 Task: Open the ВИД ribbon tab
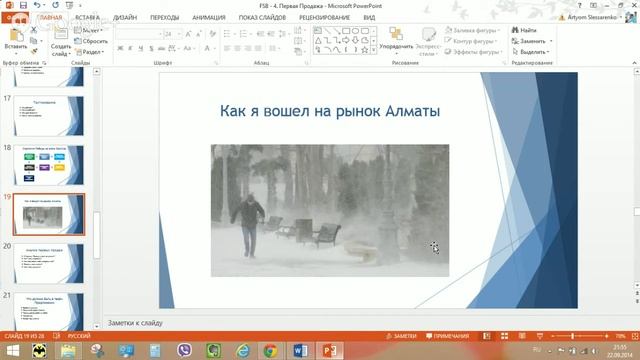[x=369, y=18]
